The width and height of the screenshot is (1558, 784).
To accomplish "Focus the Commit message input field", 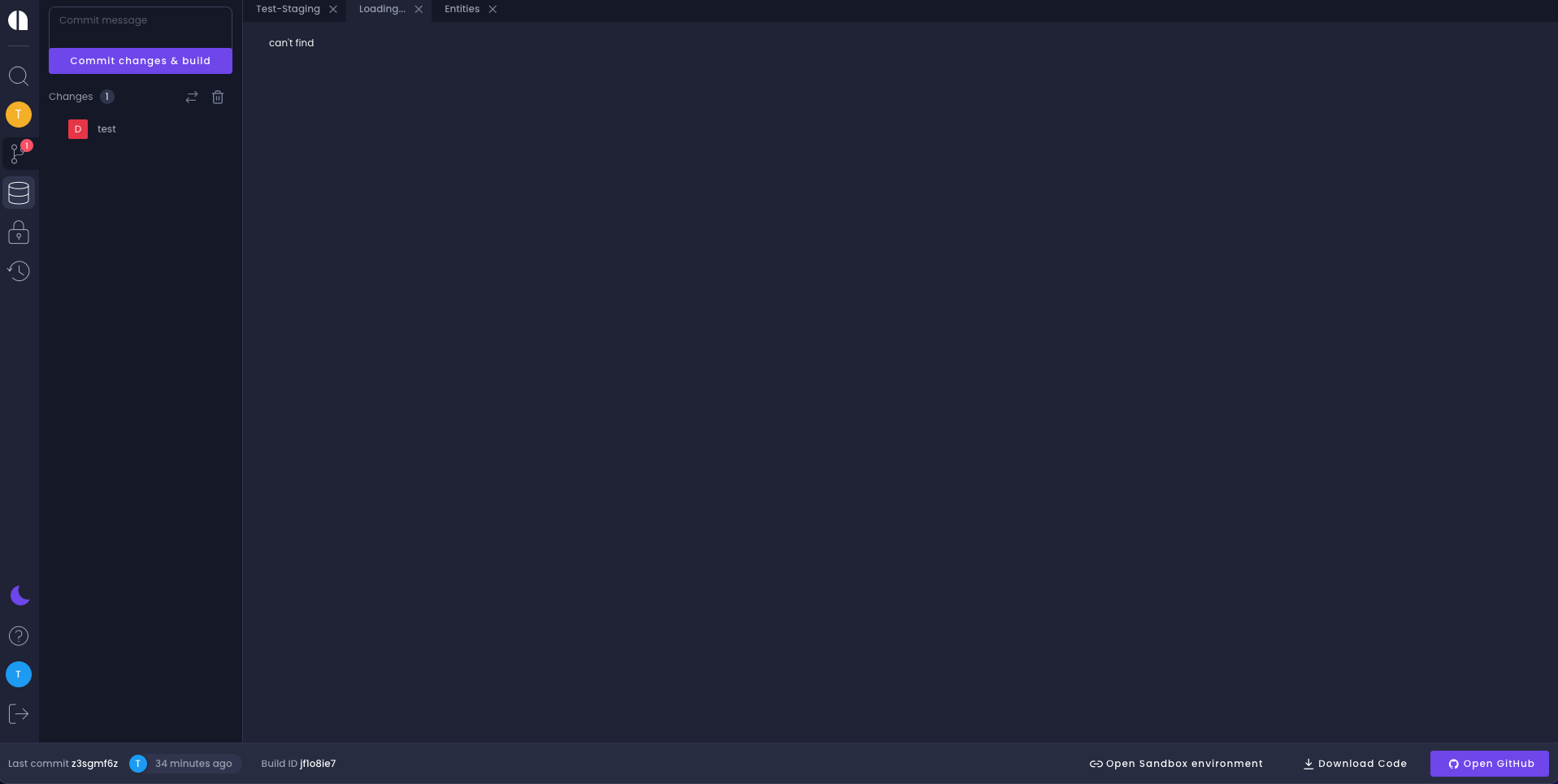I will click(141, 28).
